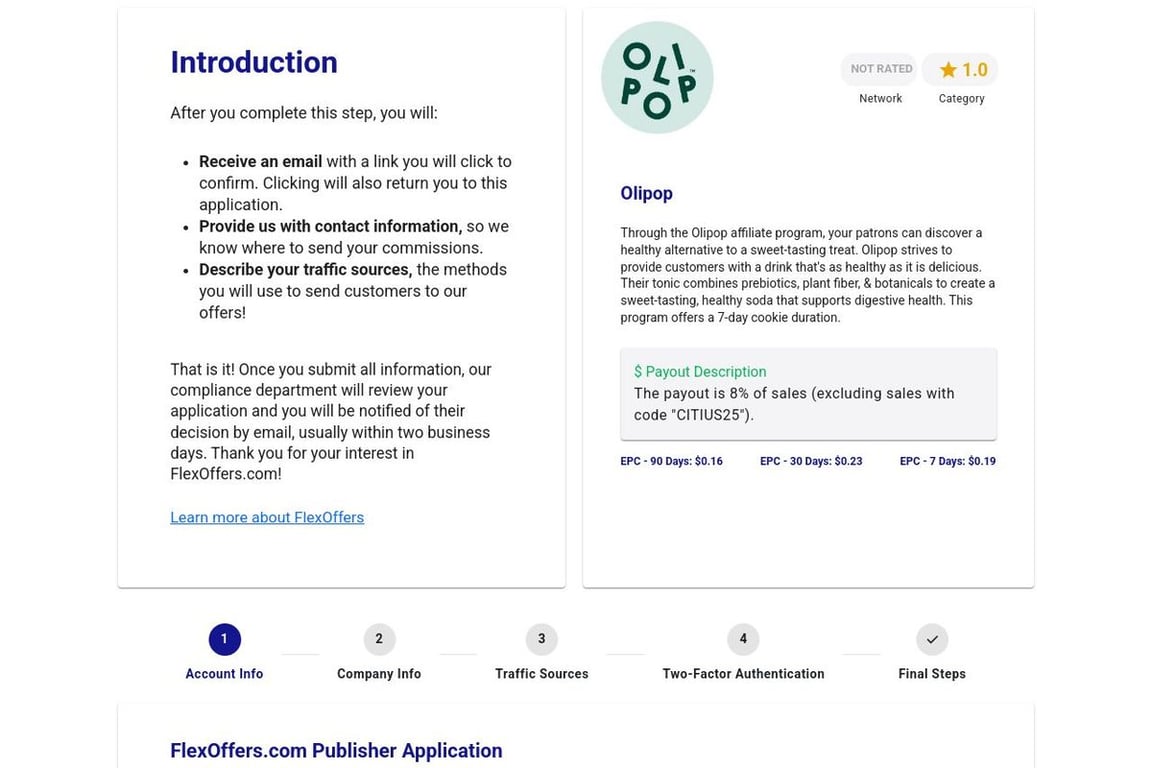This screenshot has width=1152, height=768.
Task: Click the checkmark Final Steps icon
Action: point(932,639)
